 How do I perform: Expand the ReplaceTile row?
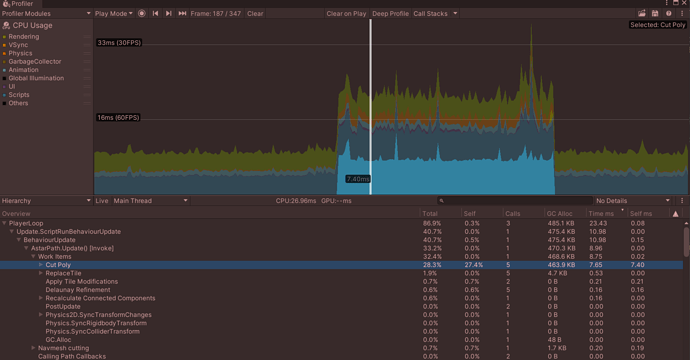(x=41, y=273)
